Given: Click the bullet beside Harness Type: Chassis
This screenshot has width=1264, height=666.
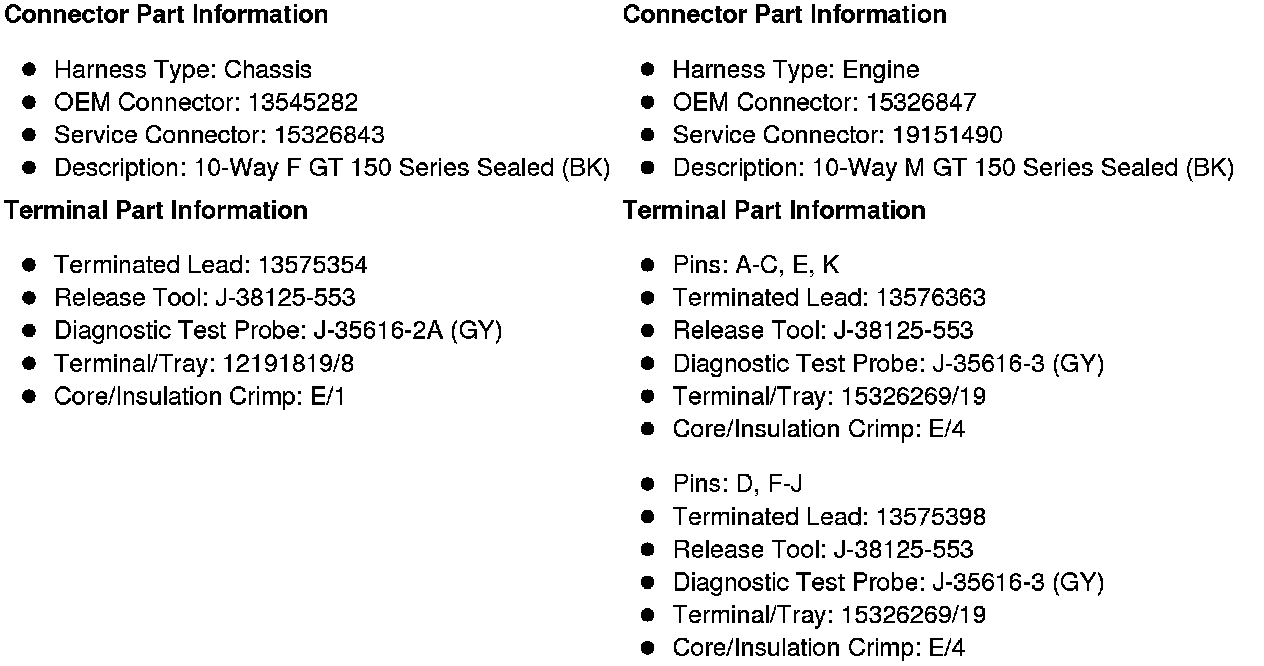Looking at the screenshot, I should point(30,70).
